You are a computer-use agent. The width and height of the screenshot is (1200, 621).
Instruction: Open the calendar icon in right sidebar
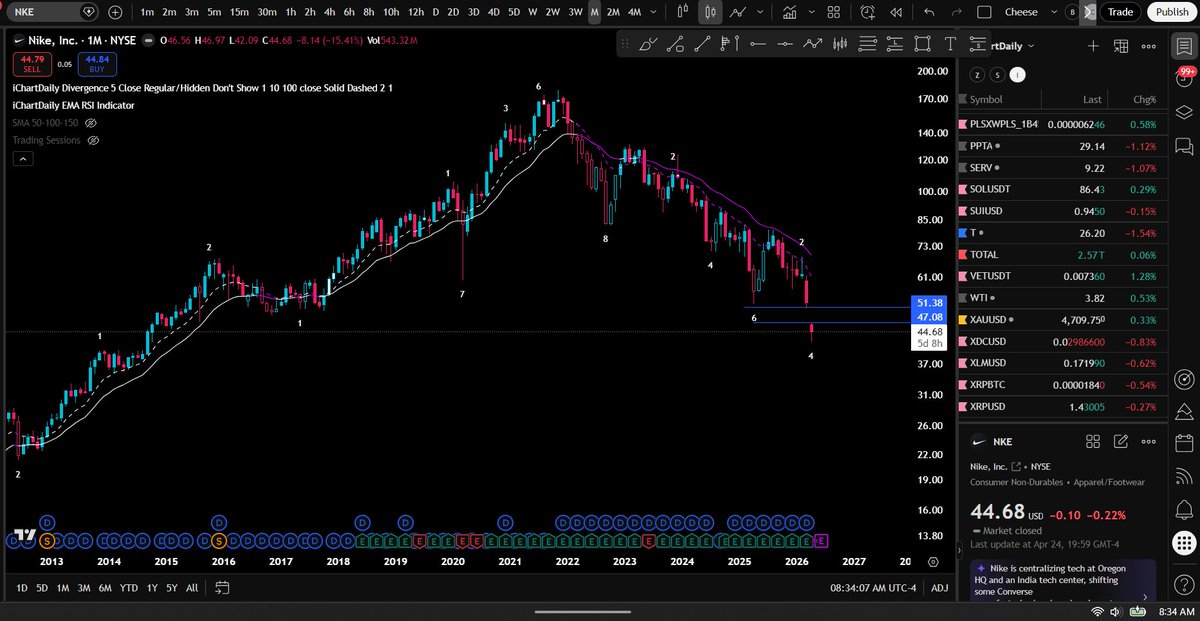1184,441
